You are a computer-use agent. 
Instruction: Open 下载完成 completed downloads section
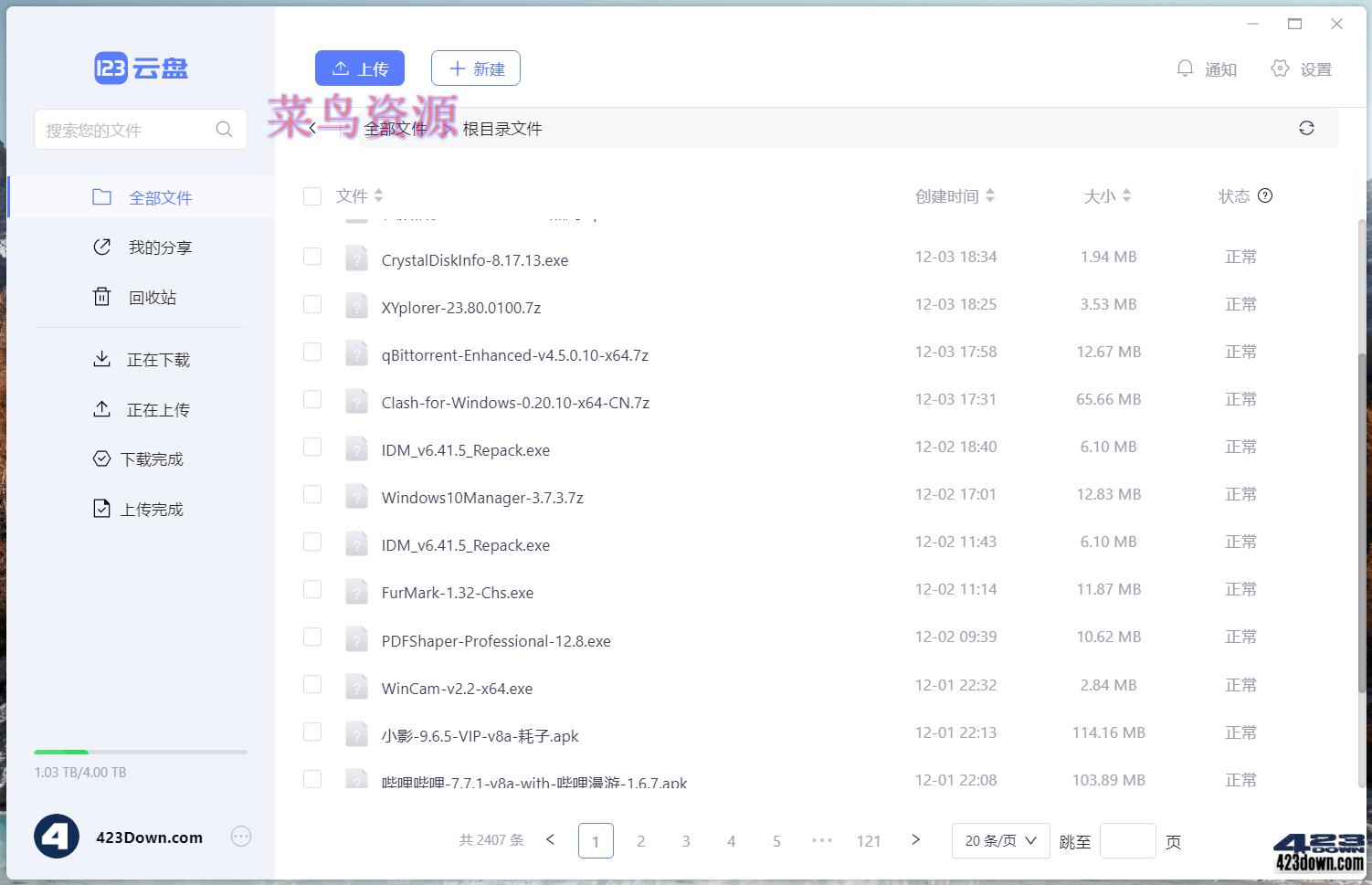click(x=151, y=458)
